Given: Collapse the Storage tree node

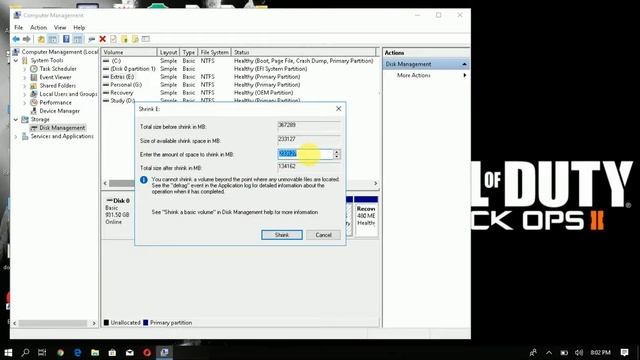Looking at the screenshot, I should point(16,120).
